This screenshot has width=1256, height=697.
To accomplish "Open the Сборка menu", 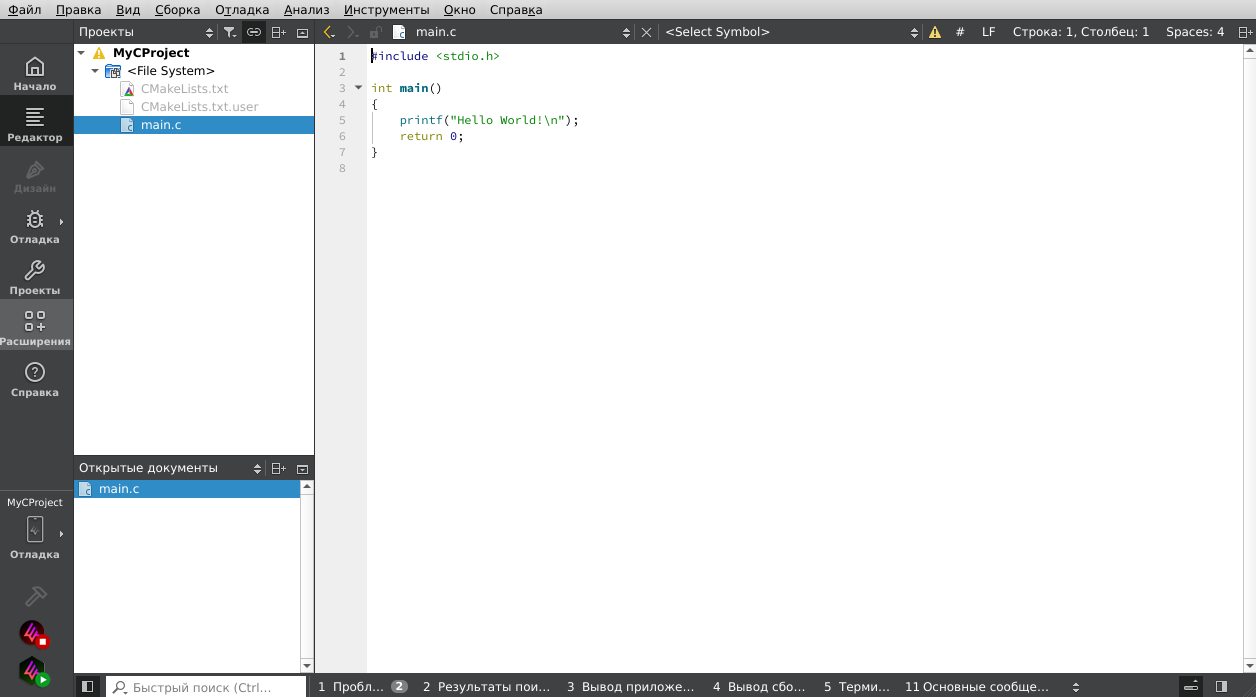I will pyautogui.click(x=177, y=9).
